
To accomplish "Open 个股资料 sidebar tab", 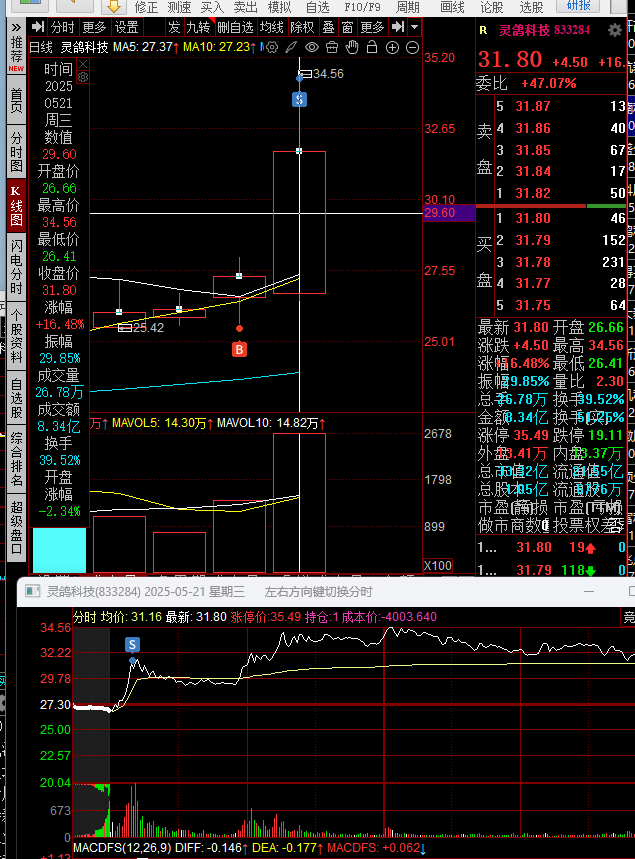I will [x=16, y=336].
